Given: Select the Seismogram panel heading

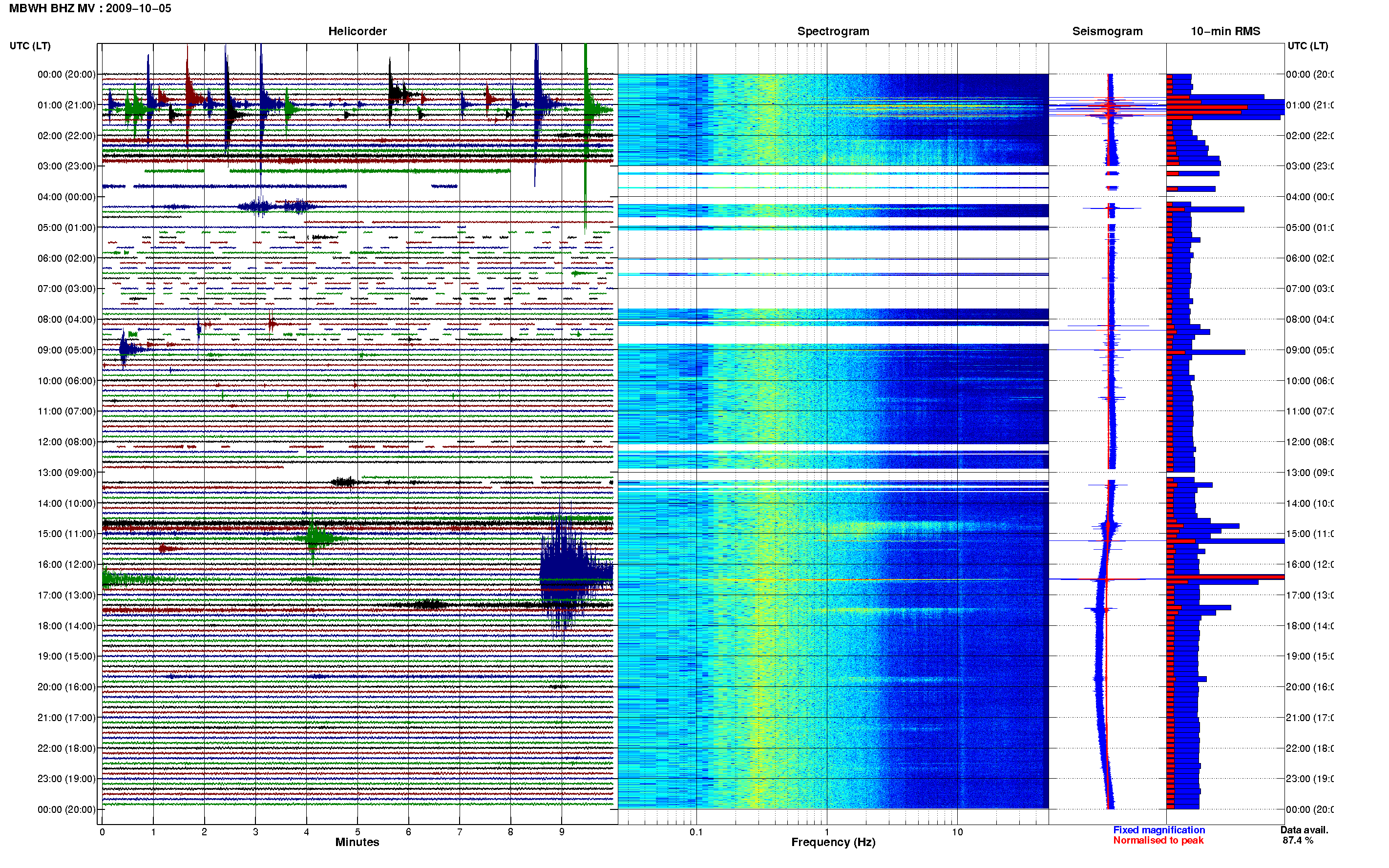Looking at the screenshot, I should 1107,32.
